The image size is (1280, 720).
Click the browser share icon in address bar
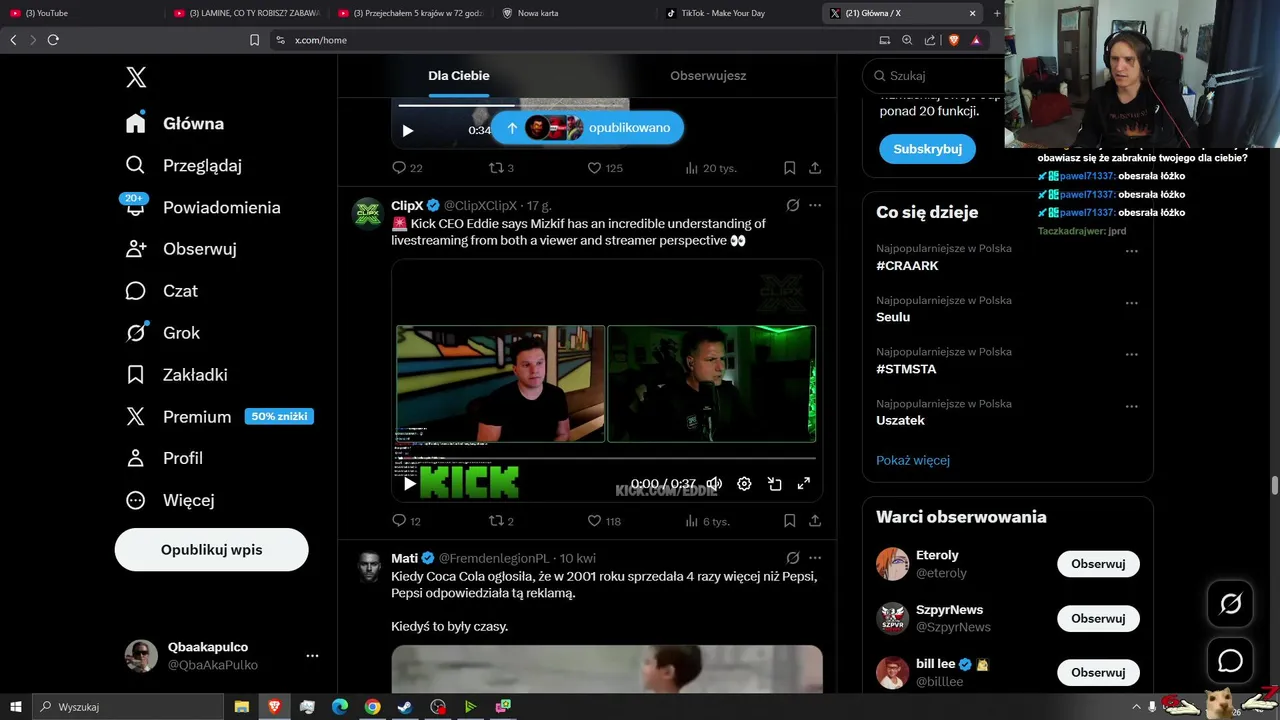coord(930,40)
